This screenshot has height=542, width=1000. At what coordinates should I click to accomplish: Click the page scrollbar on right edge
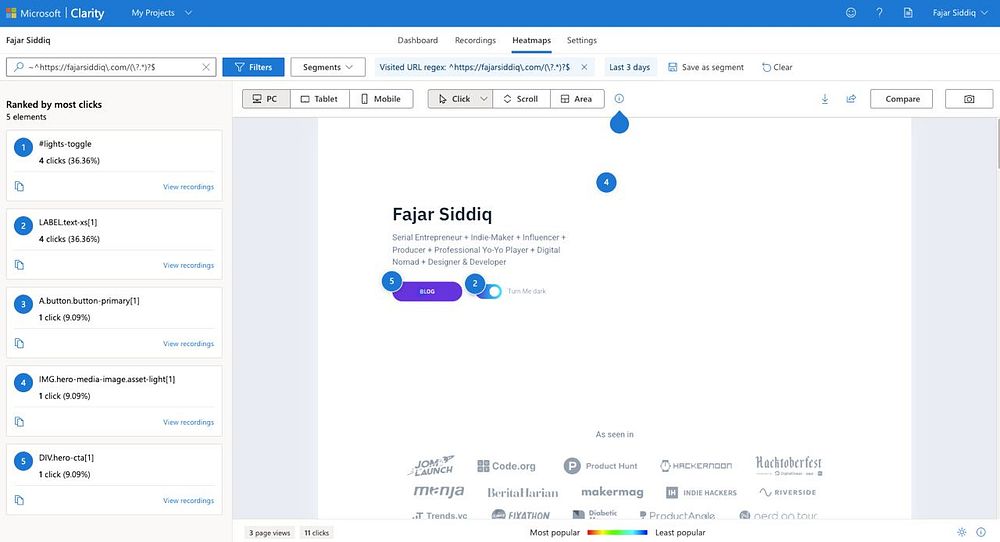pyautogui.click(x=997, y=143)
